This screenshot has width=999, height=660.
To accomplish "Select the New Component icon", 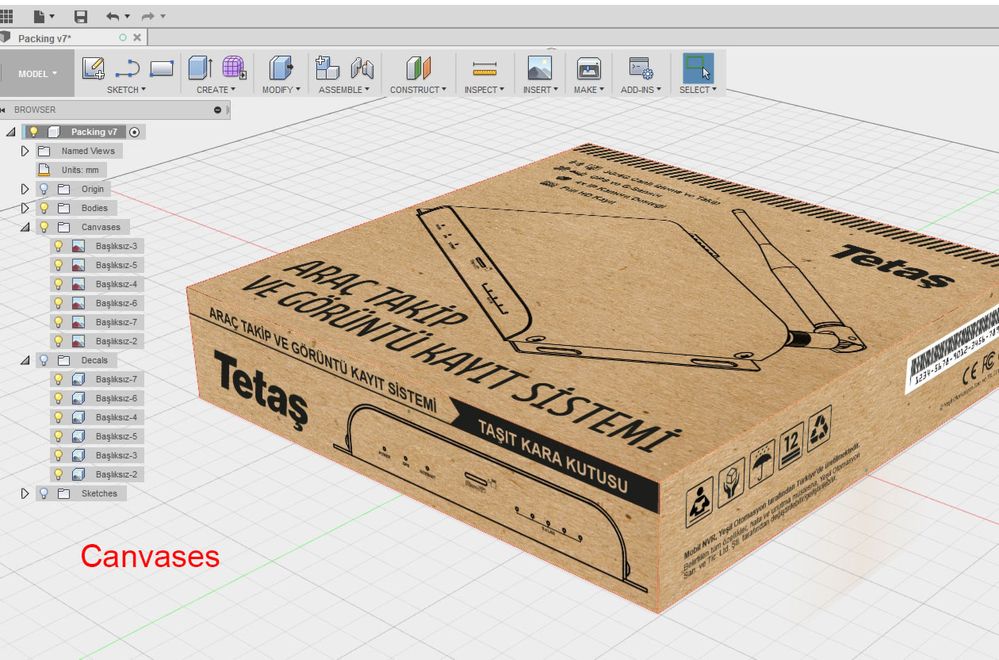I will 327,68.
